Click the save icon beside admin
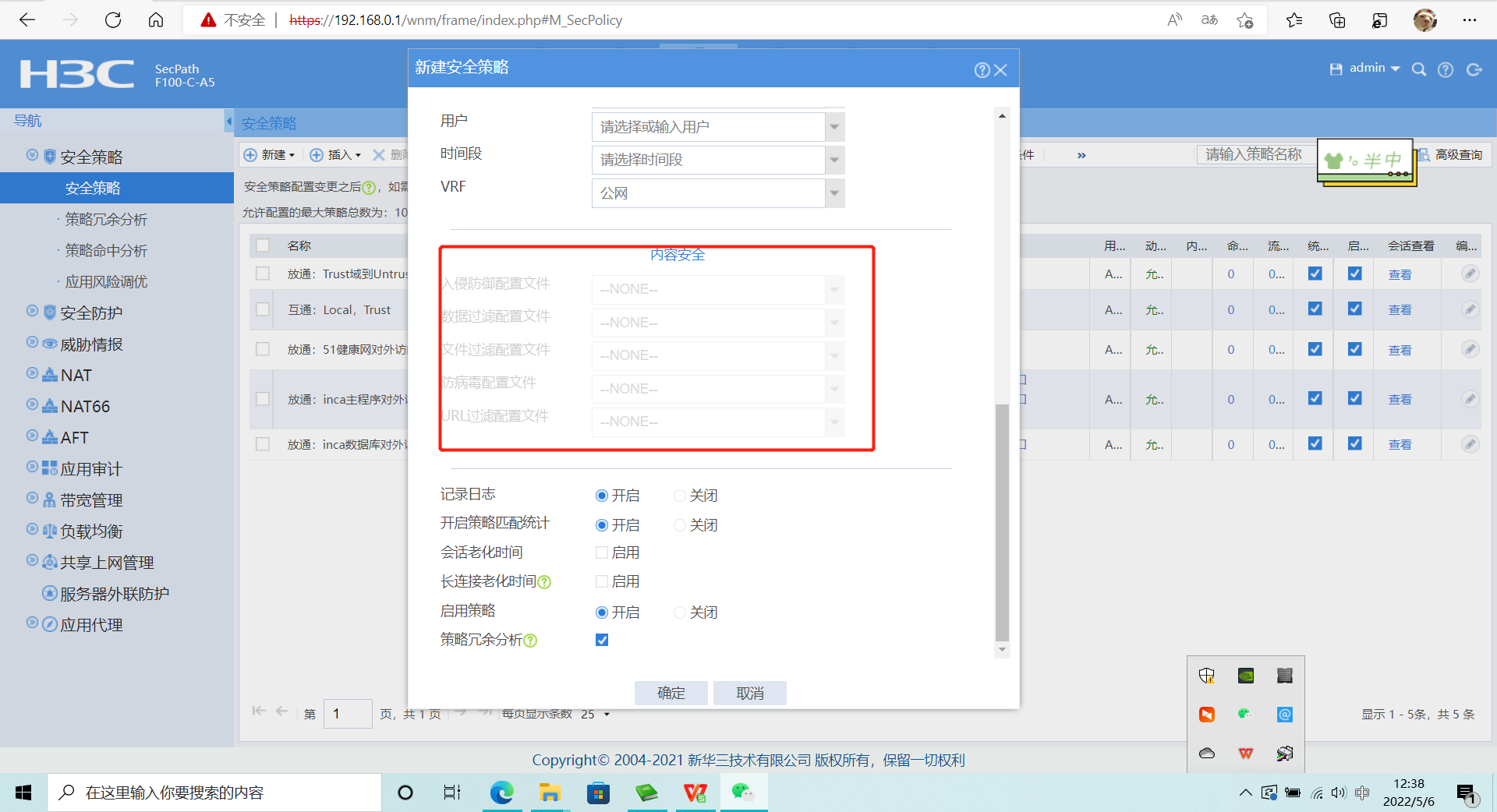The width and height of the screenshot is (1497, 812). point(1336,69)
